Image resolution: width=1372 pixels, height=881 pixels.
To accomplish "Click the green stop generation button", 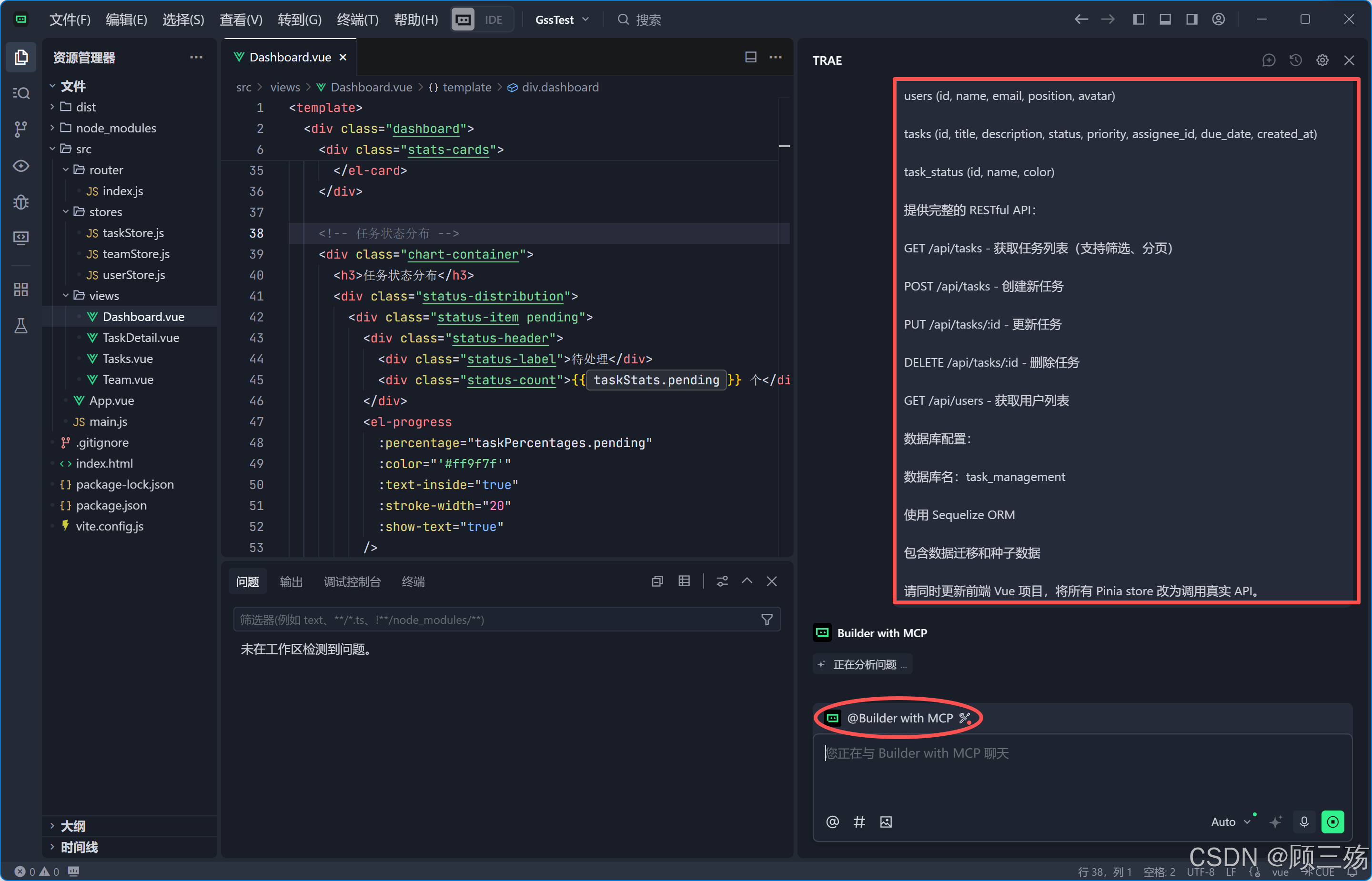I will point(1332,822).
